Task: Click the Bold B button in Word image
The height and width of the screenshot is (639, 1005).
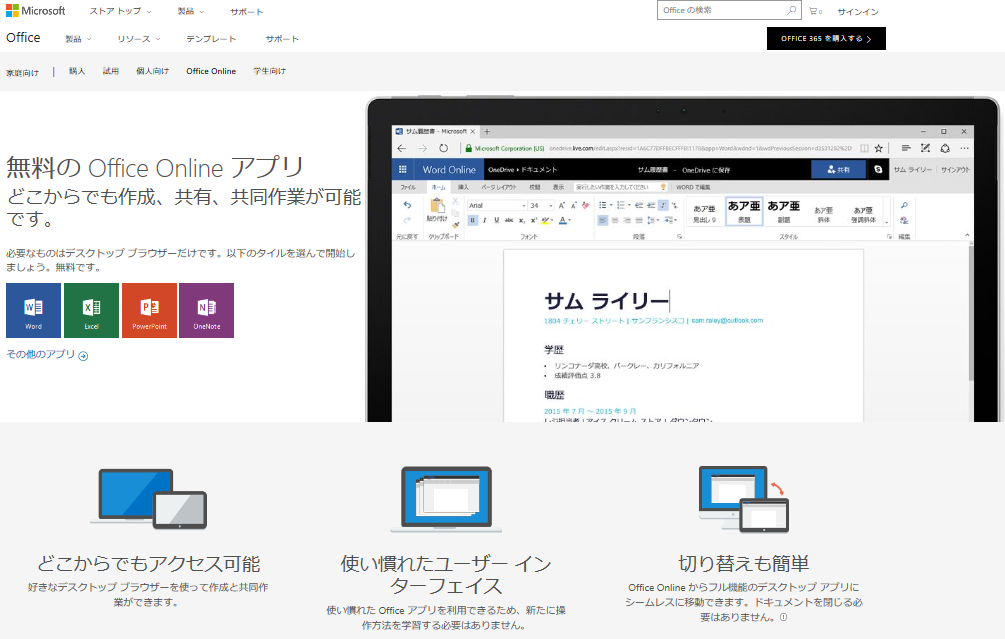Action: pos(472,220)
